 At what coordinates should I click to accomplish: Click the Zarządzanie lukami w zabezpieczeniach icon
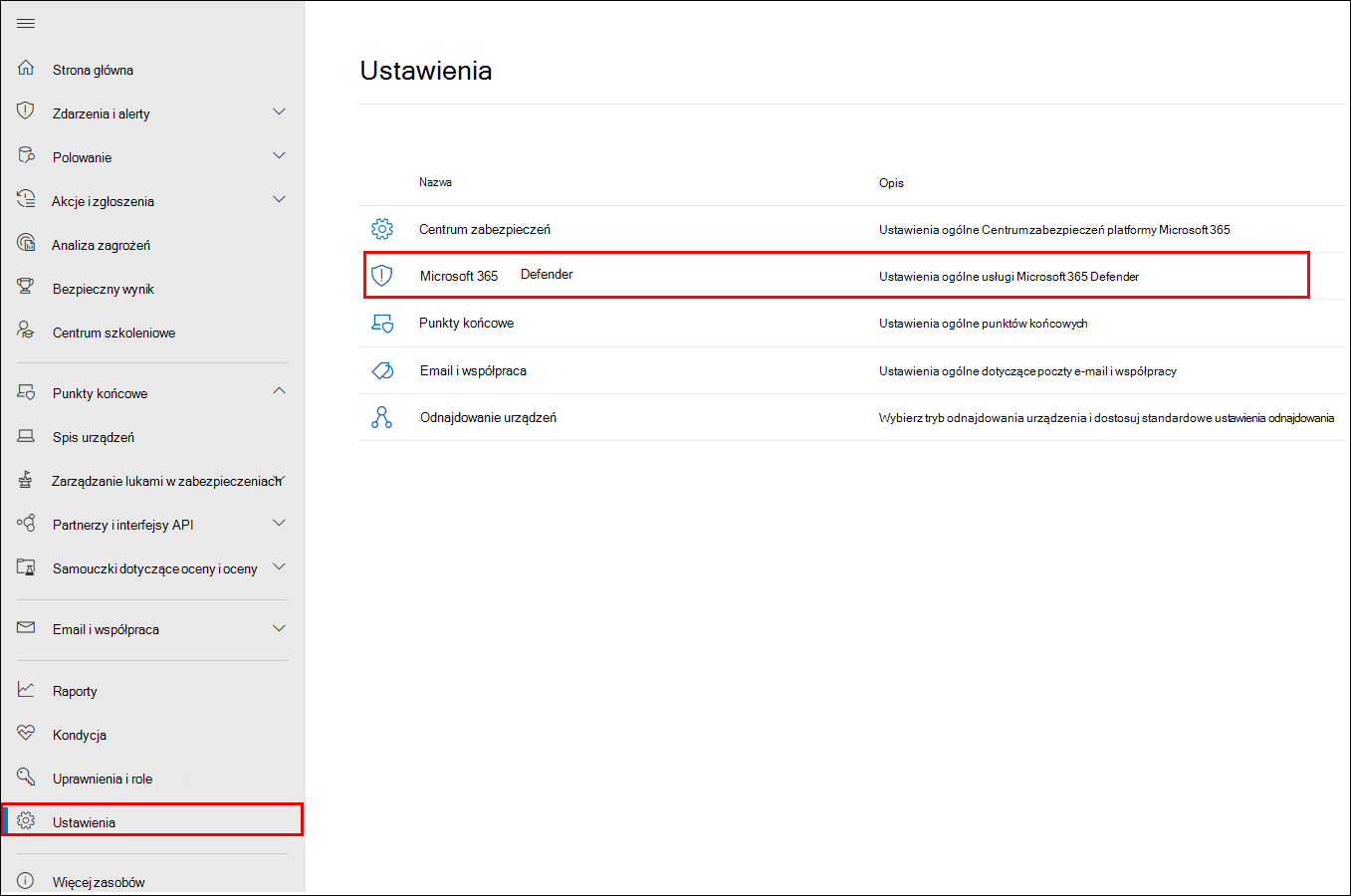pos(26,480)
